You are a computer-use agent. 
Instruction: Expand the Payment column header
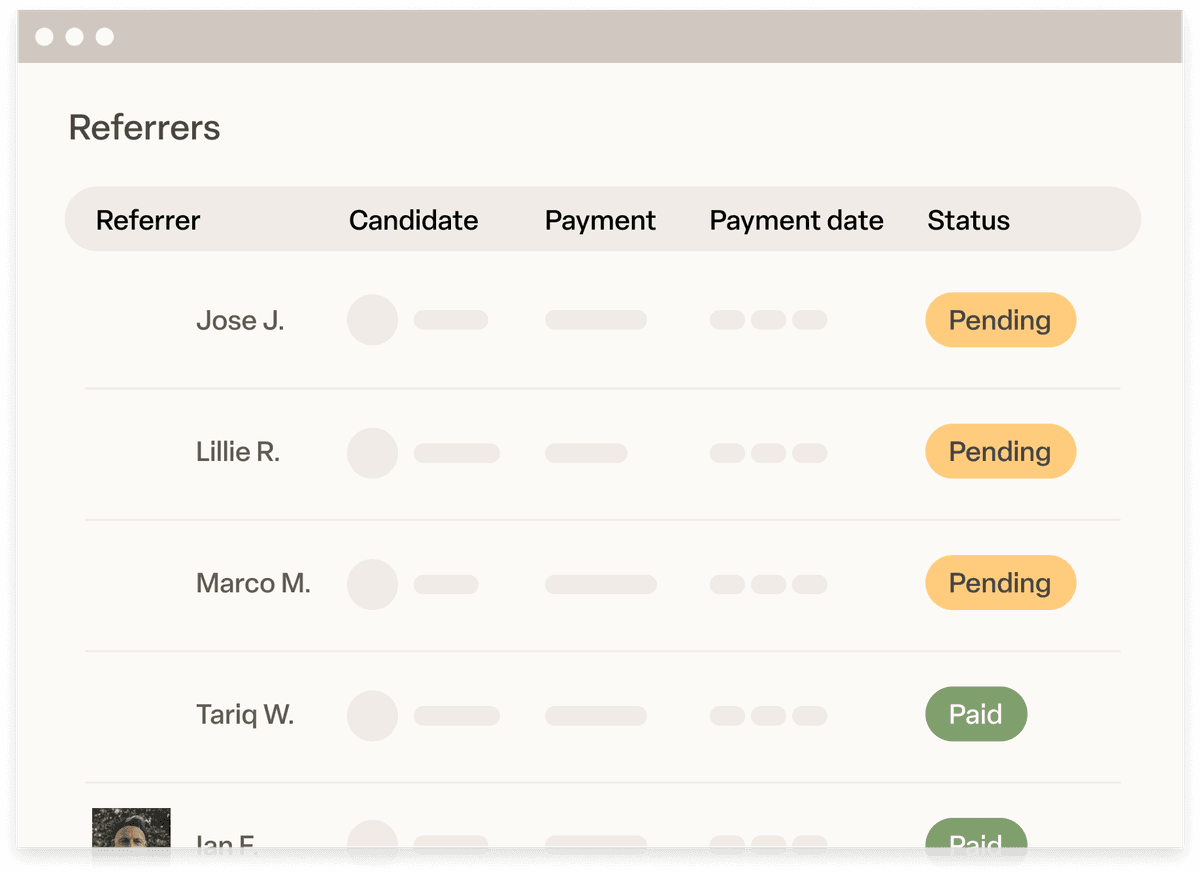[600, 220]
